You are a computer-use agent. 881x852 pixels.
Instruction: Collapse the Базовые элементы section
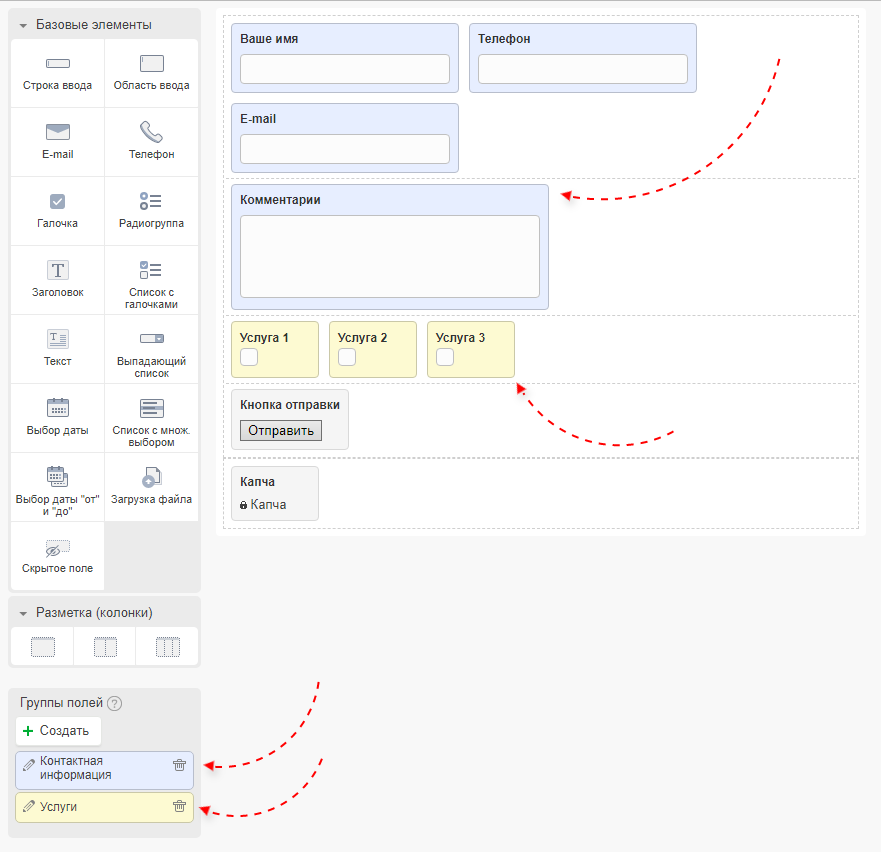tap(23, 25)
